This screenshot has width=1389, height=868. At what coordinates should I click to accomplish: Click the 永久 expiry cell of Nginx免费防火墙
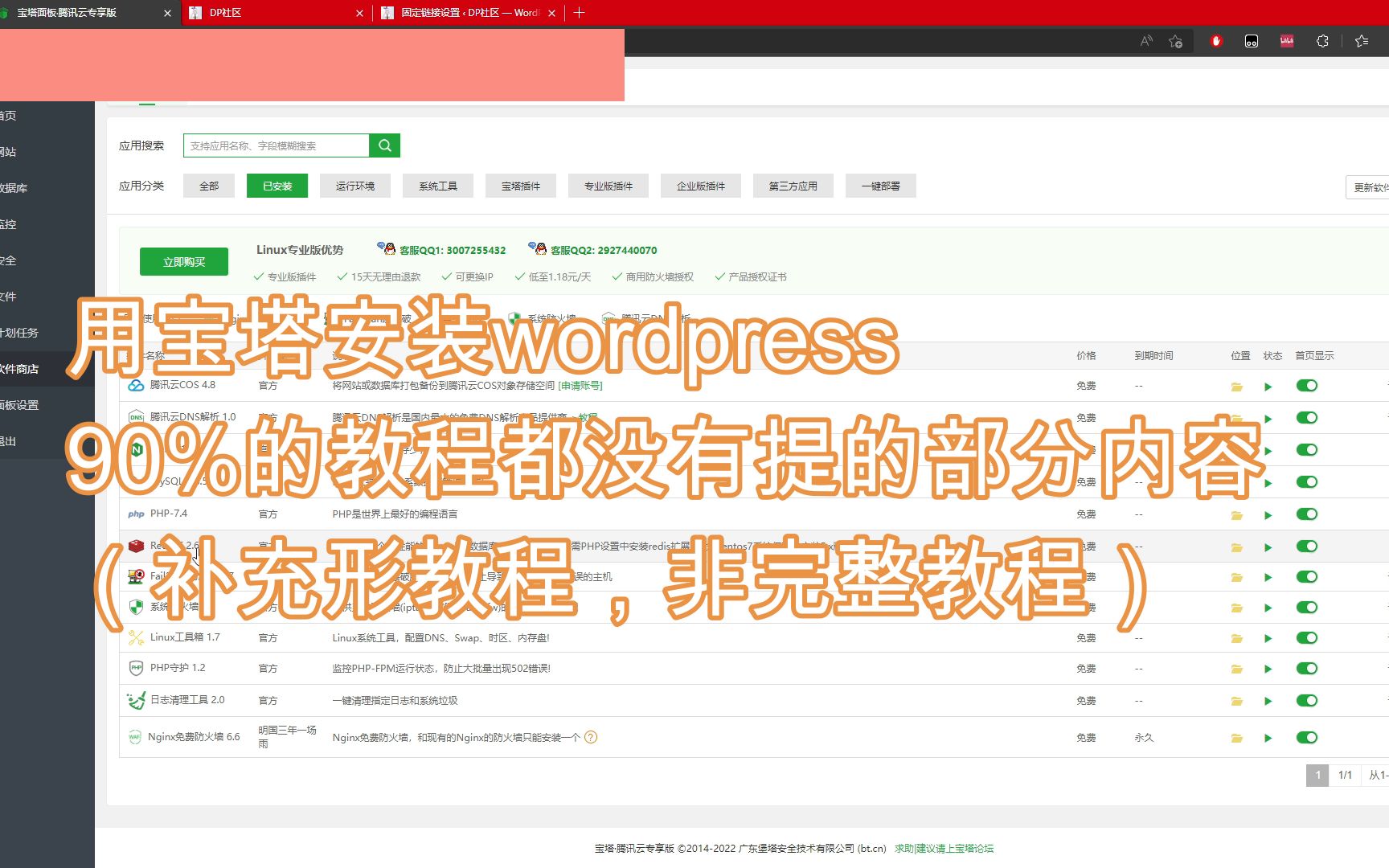(x=1144, y=738)
